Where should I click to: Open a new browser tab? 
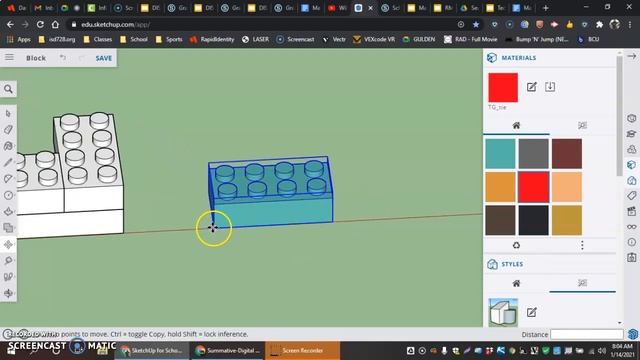[545, 8]
